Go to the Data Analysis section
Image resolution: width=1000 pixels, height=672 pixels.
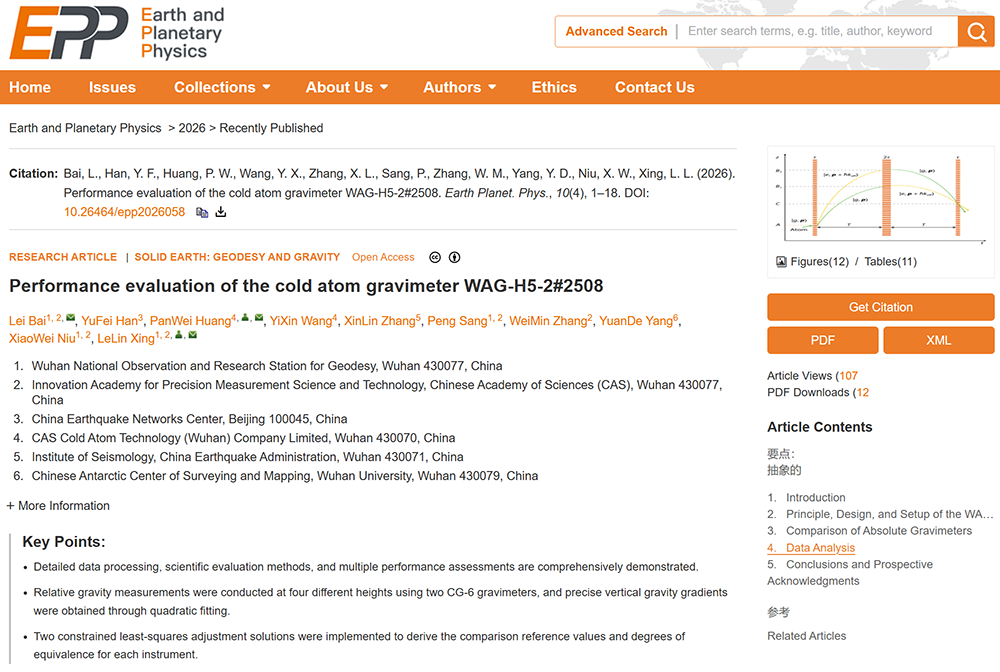click(x=820, y=548)
